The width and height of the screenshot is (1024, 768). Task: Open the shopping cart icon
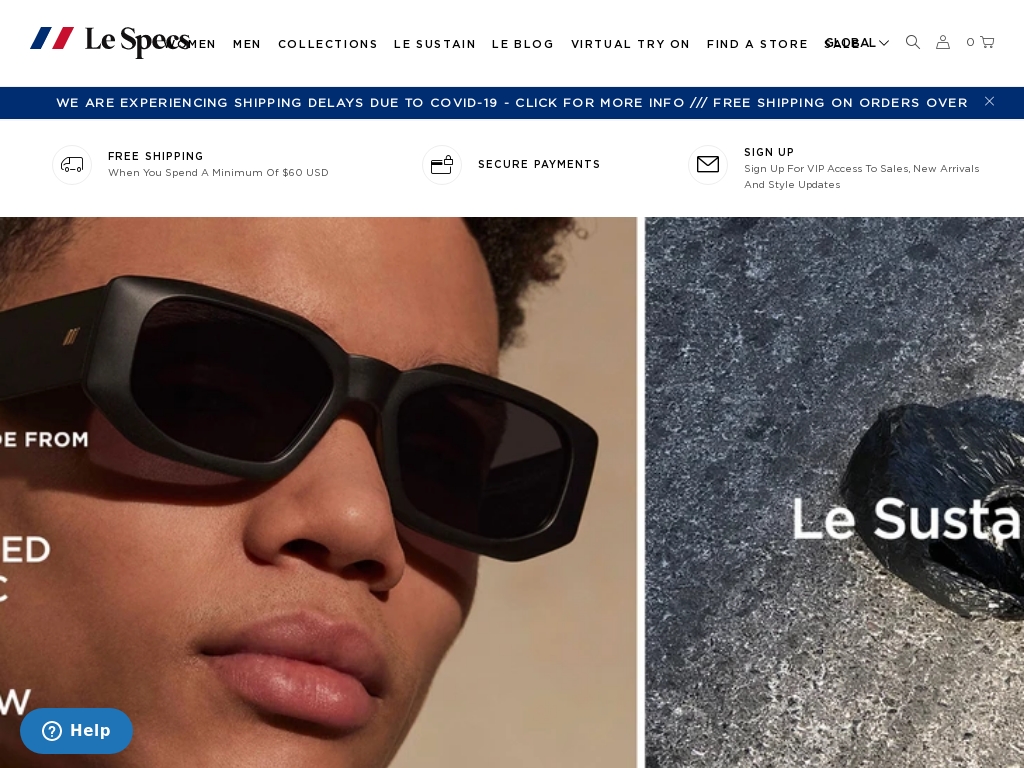987,42
